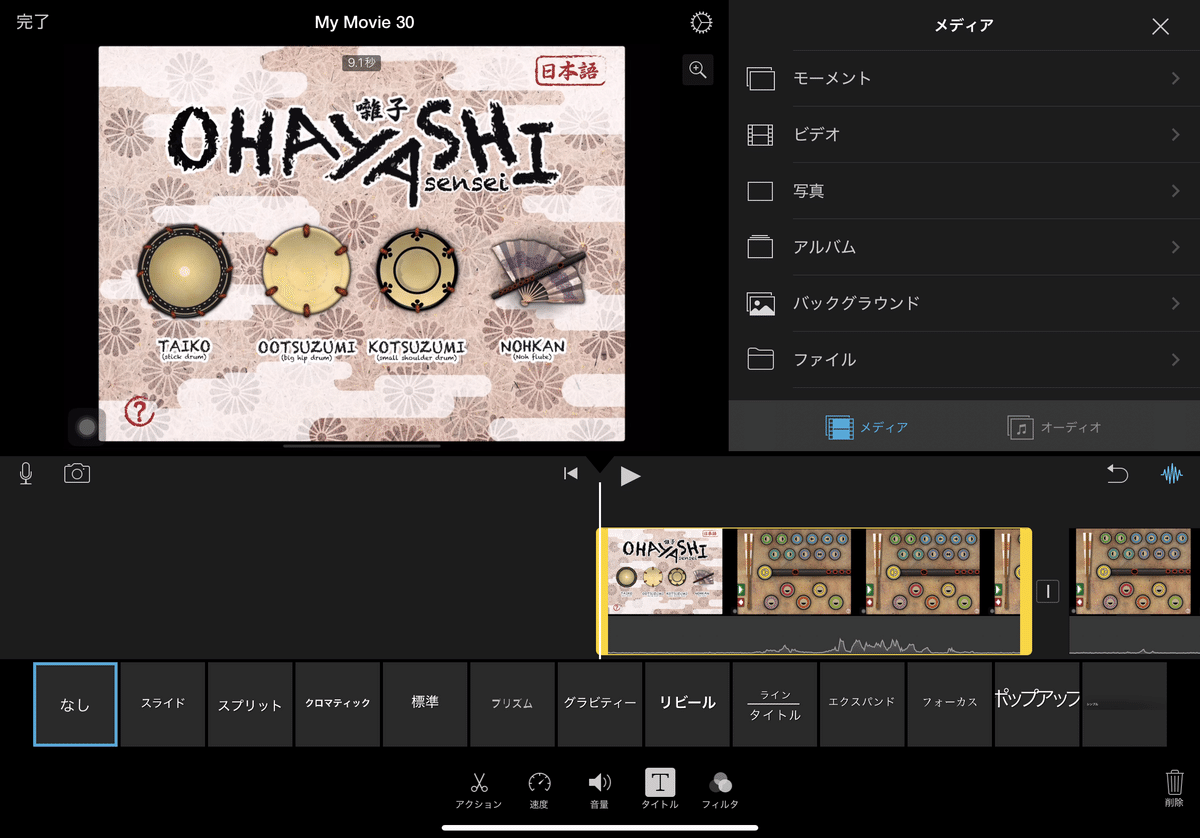The image size is (1200, 838).
Task: Open the タイトル text tool
Action: click(659, 789)
